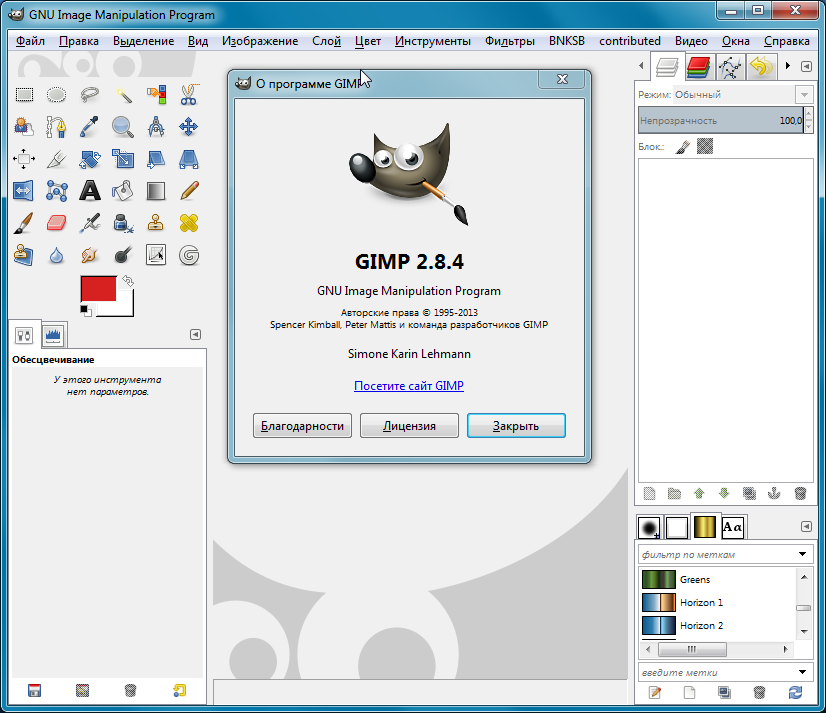The width and height of the screenshot is (826, 713).
Task: Switch to the Fonts tab
Action: [x=732, y=527]
